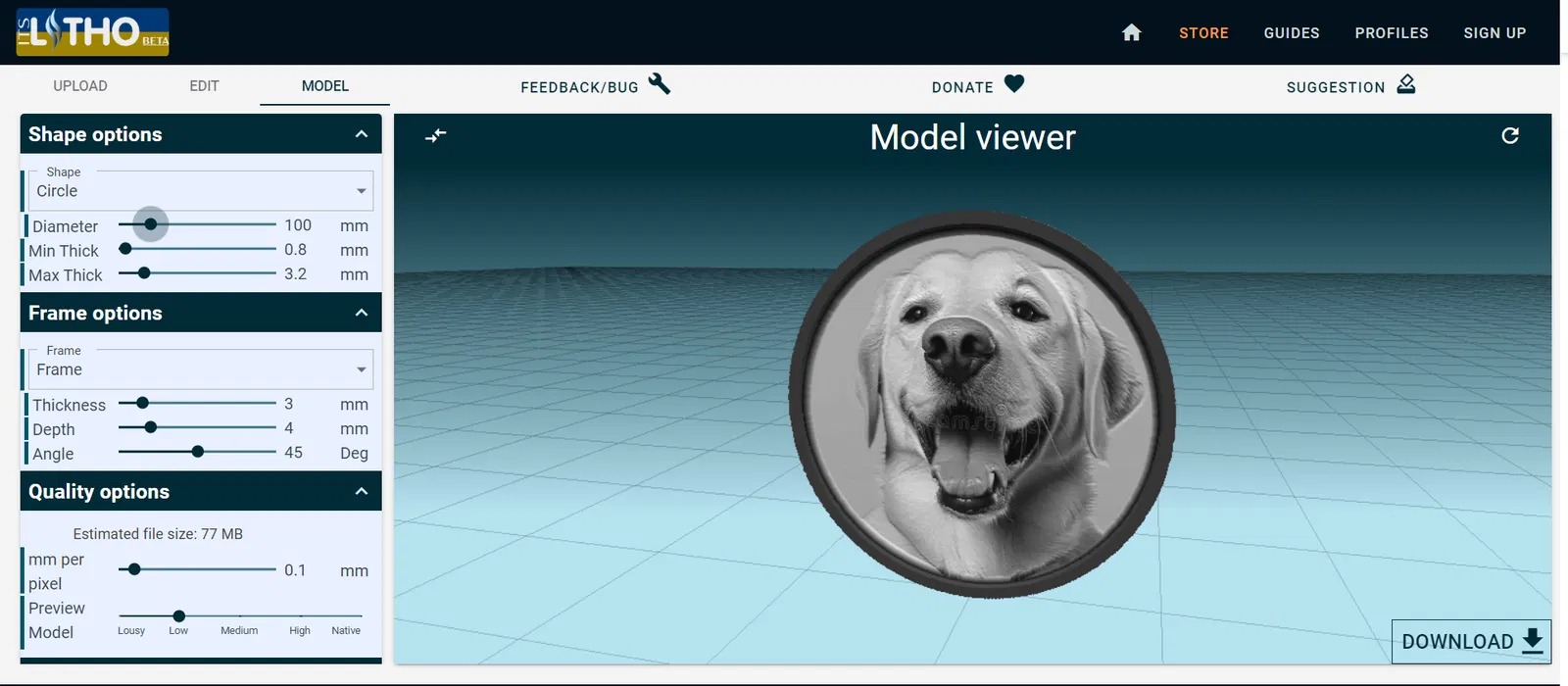Click the frame Depth value 4
Viewport: 1568px width, 686px height.
(x=289, y=428)
